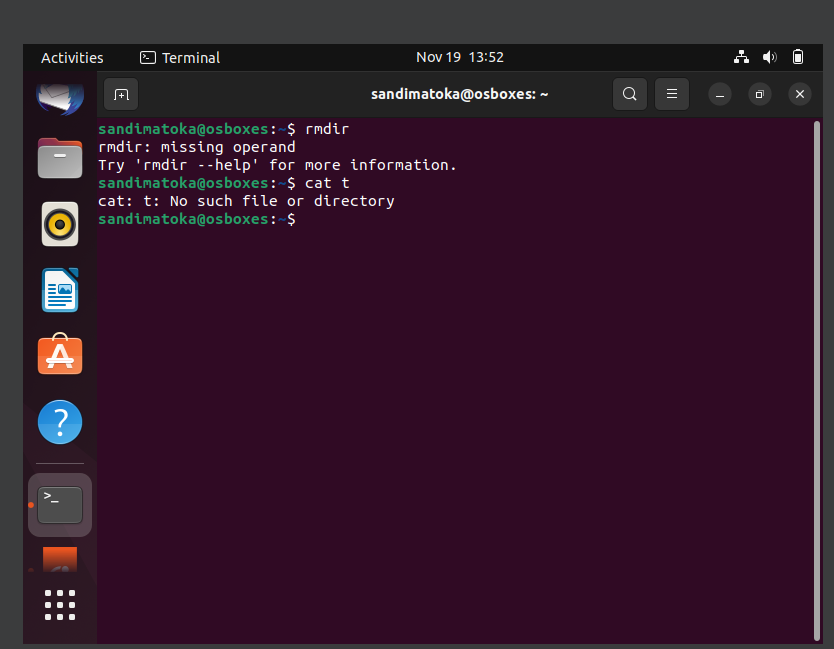The image size is (834, 649).
Task: Open a new terminal tab
Action: coord(121,94)
